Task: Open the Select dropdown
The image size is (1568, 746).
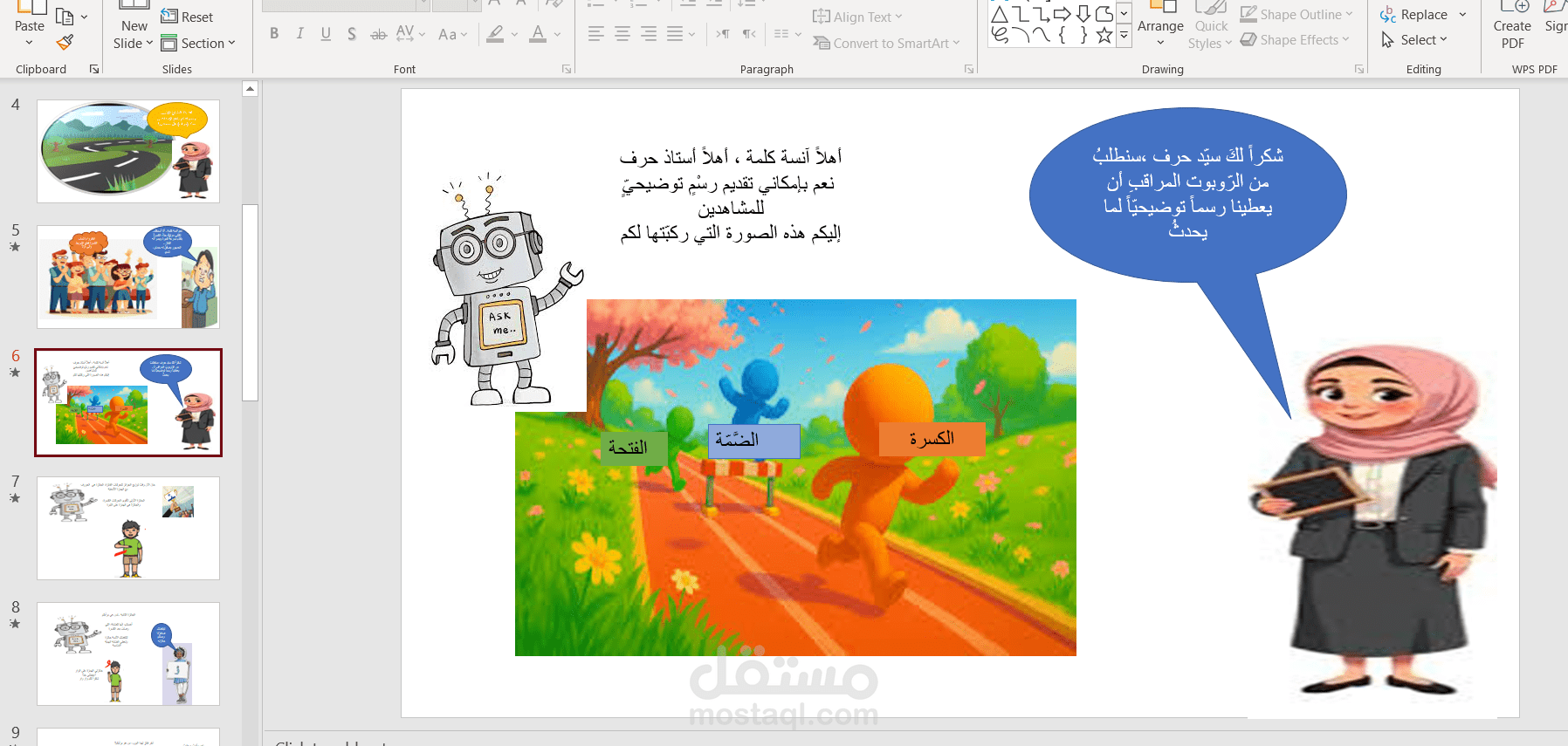Action: coord(1414,39)
